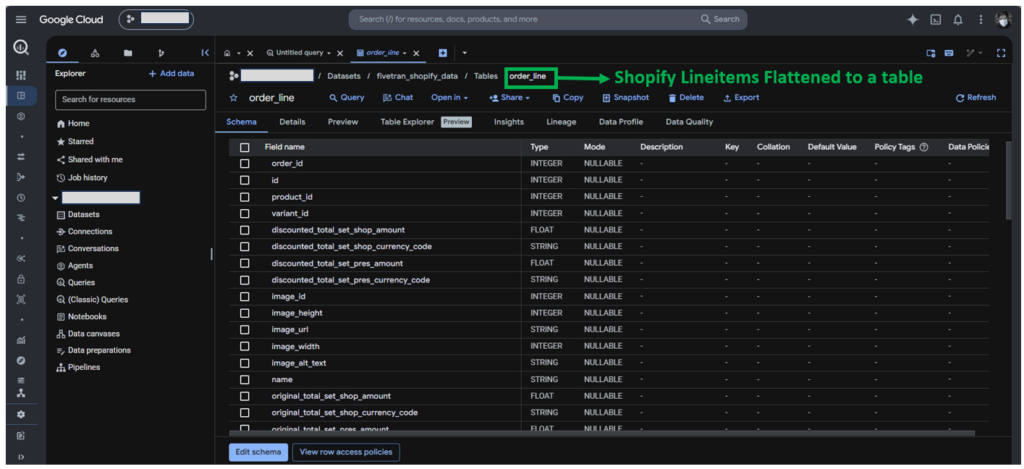
Task: Collapse the Explorer pane with arrow icon
Action: click(x=204, y=53)
